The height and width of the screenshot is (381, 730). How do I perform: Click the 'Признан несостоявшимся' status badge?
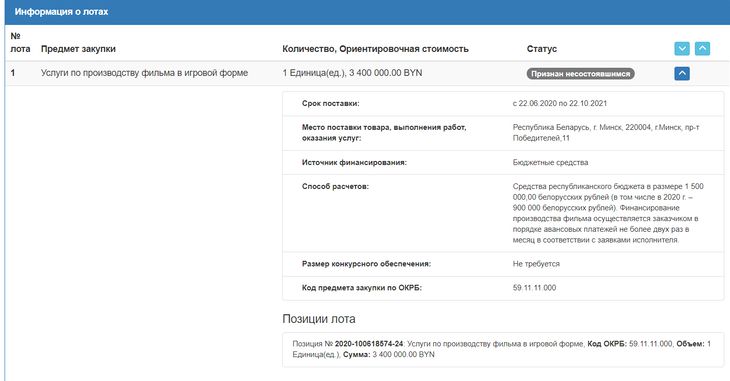click(581, 74)
